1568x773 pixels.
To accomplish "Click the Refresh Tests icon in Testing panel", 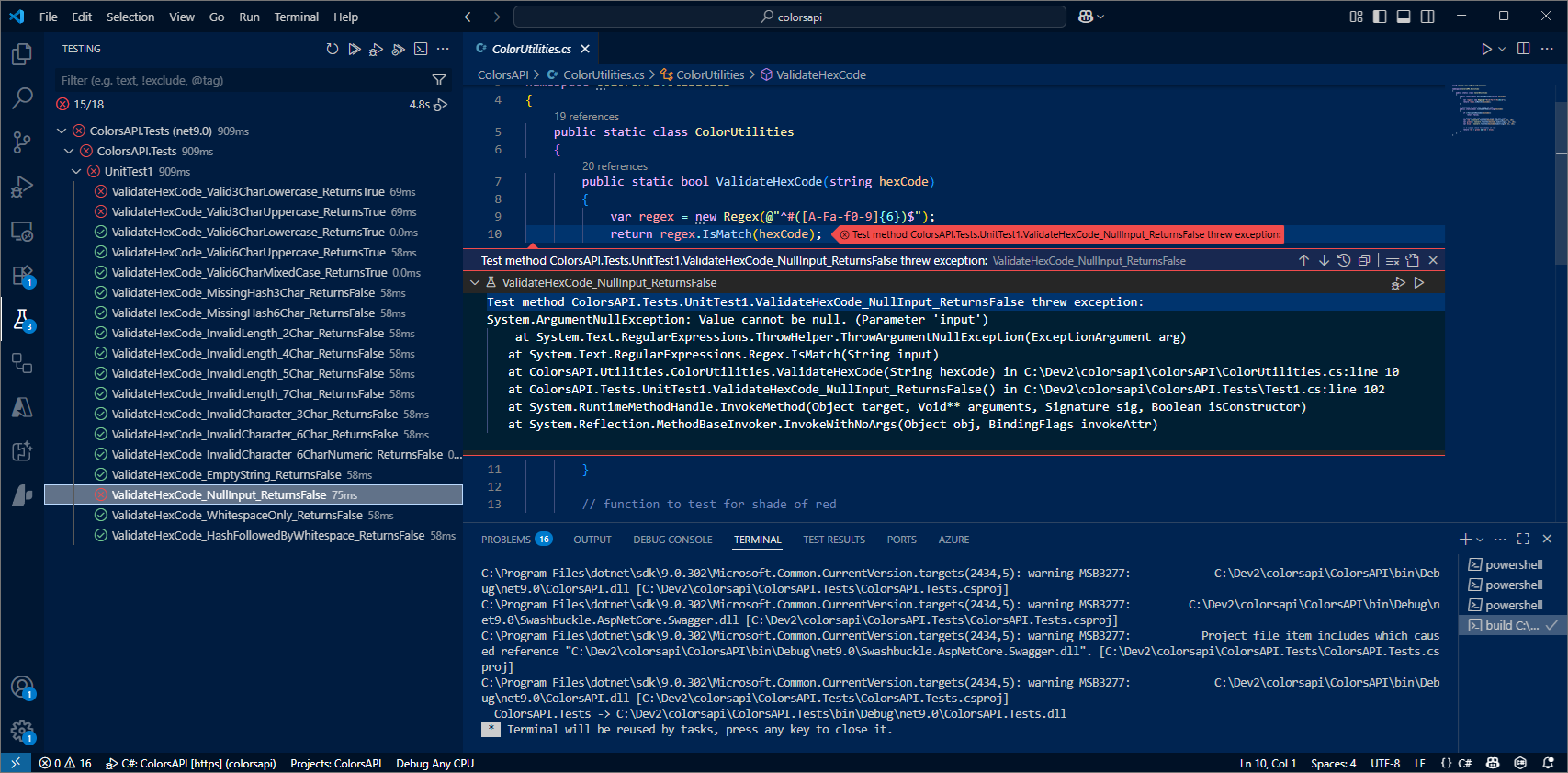I will 333,49.
